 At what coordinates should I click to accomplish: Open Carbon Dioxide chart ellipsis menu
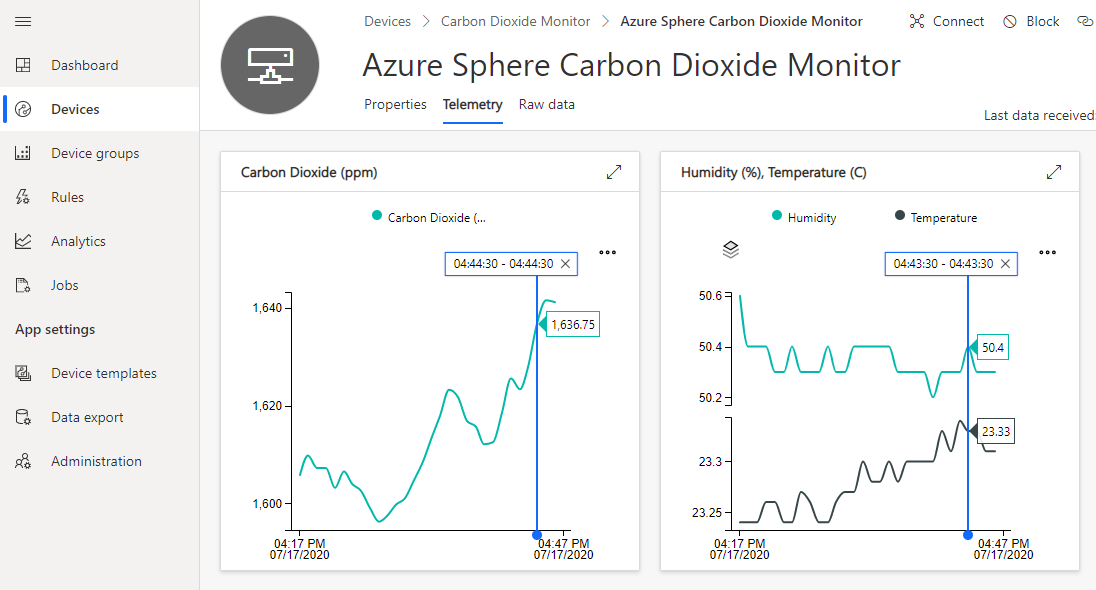pyautogui.click(x=607, y=252)
